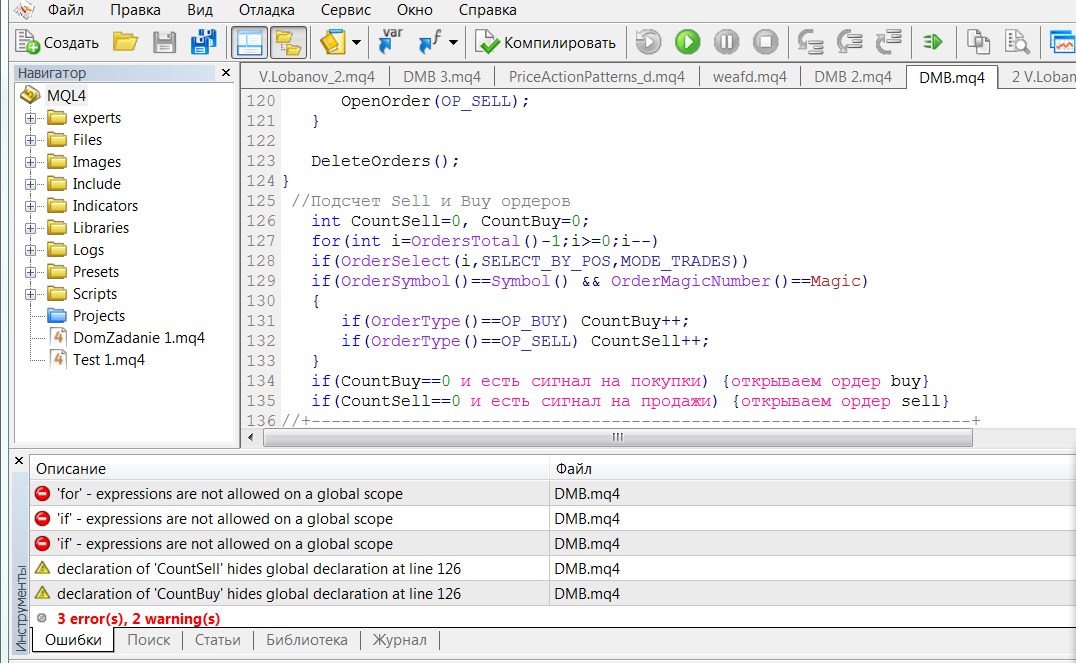Click the find in files magnifier icon
Screen dimensions: 1076x663
(x=1017, y=43)
